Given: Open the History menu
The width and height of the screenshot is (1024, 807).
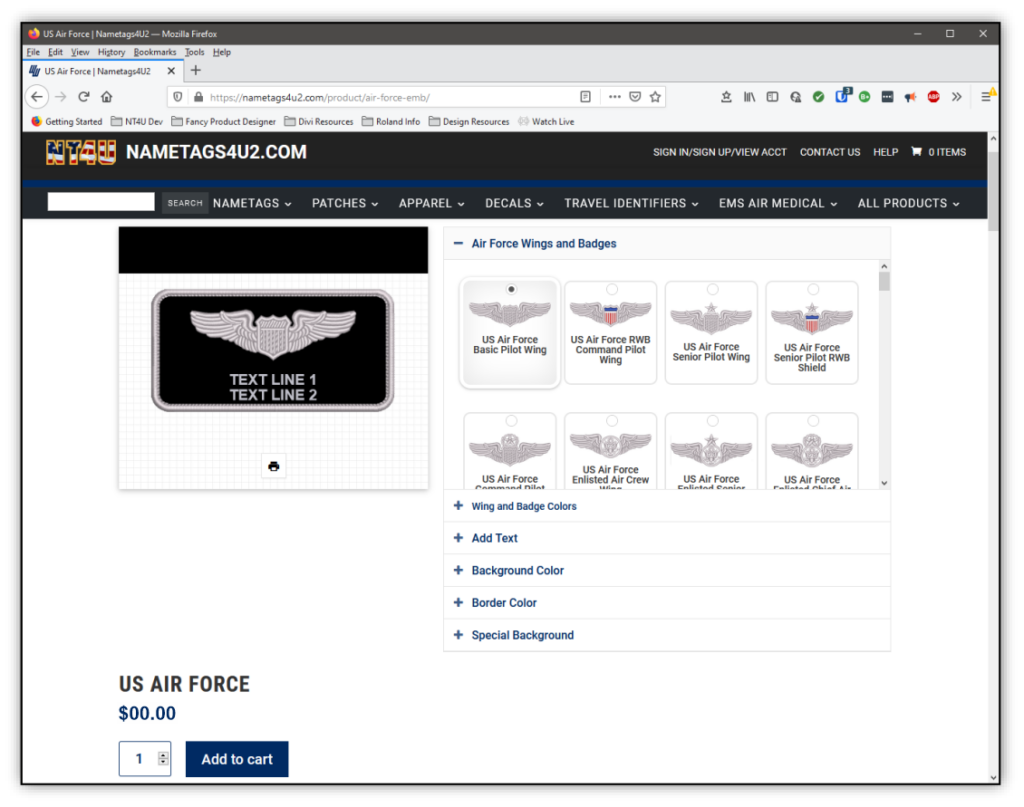Looking at the screenshot, I should pos(111,52).
